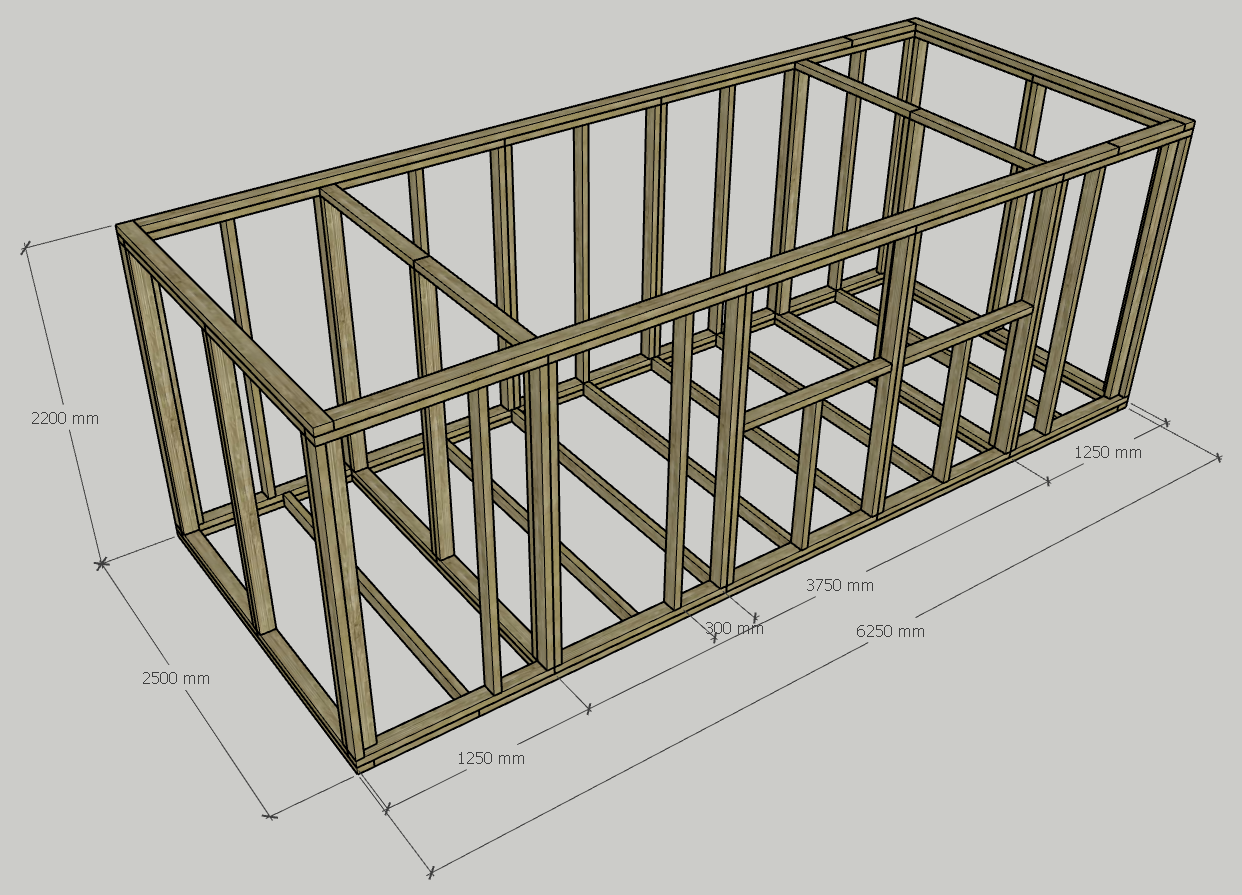The width and height of the screenshot is (1242, 895).
Task: Select the partition top beam nearest the 2200 mm side
Action: click(430, 267)
